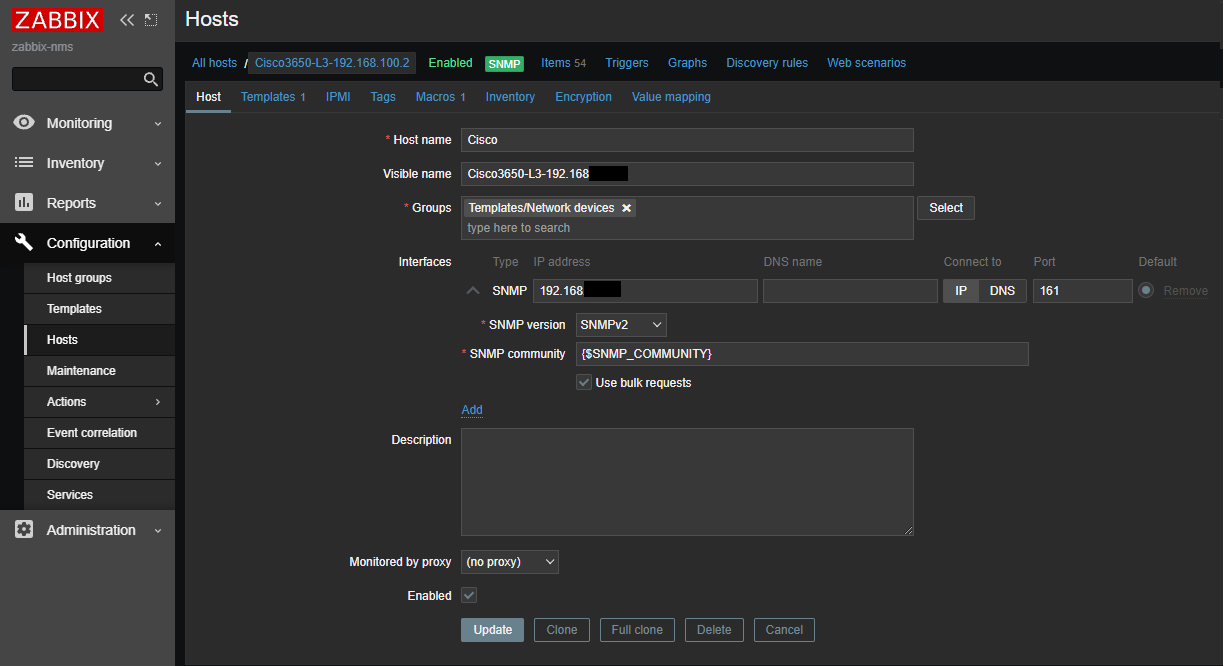The image size is (1224, 666).
Task: Click the Reports chart icon
Action: coord(24,203)
